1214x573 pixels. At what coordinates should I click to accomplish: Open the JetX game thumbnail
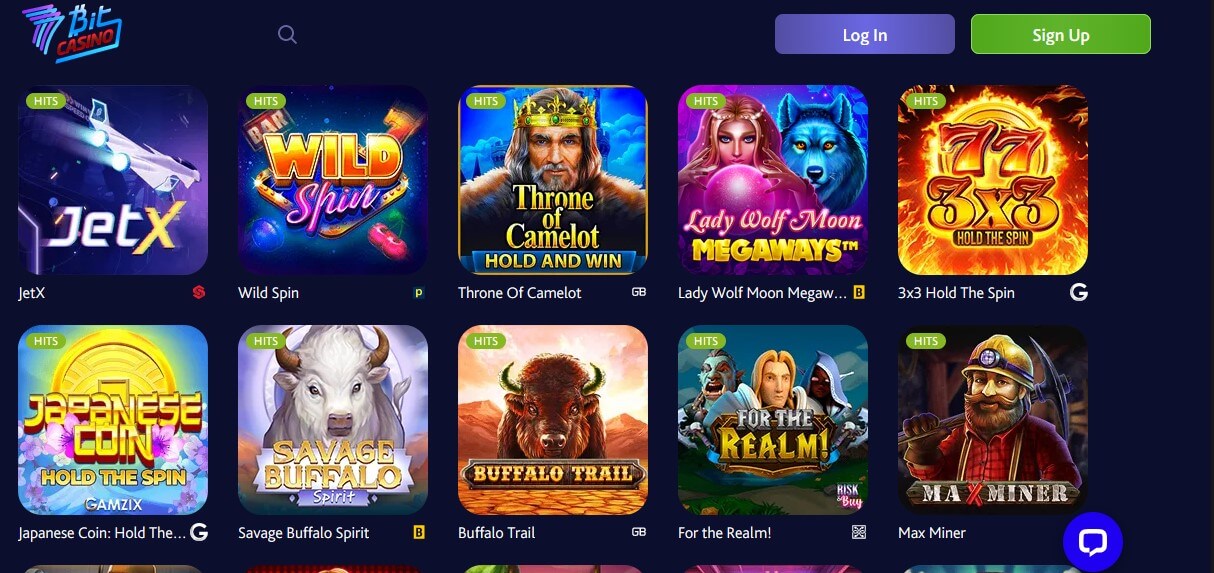point(113,180)
